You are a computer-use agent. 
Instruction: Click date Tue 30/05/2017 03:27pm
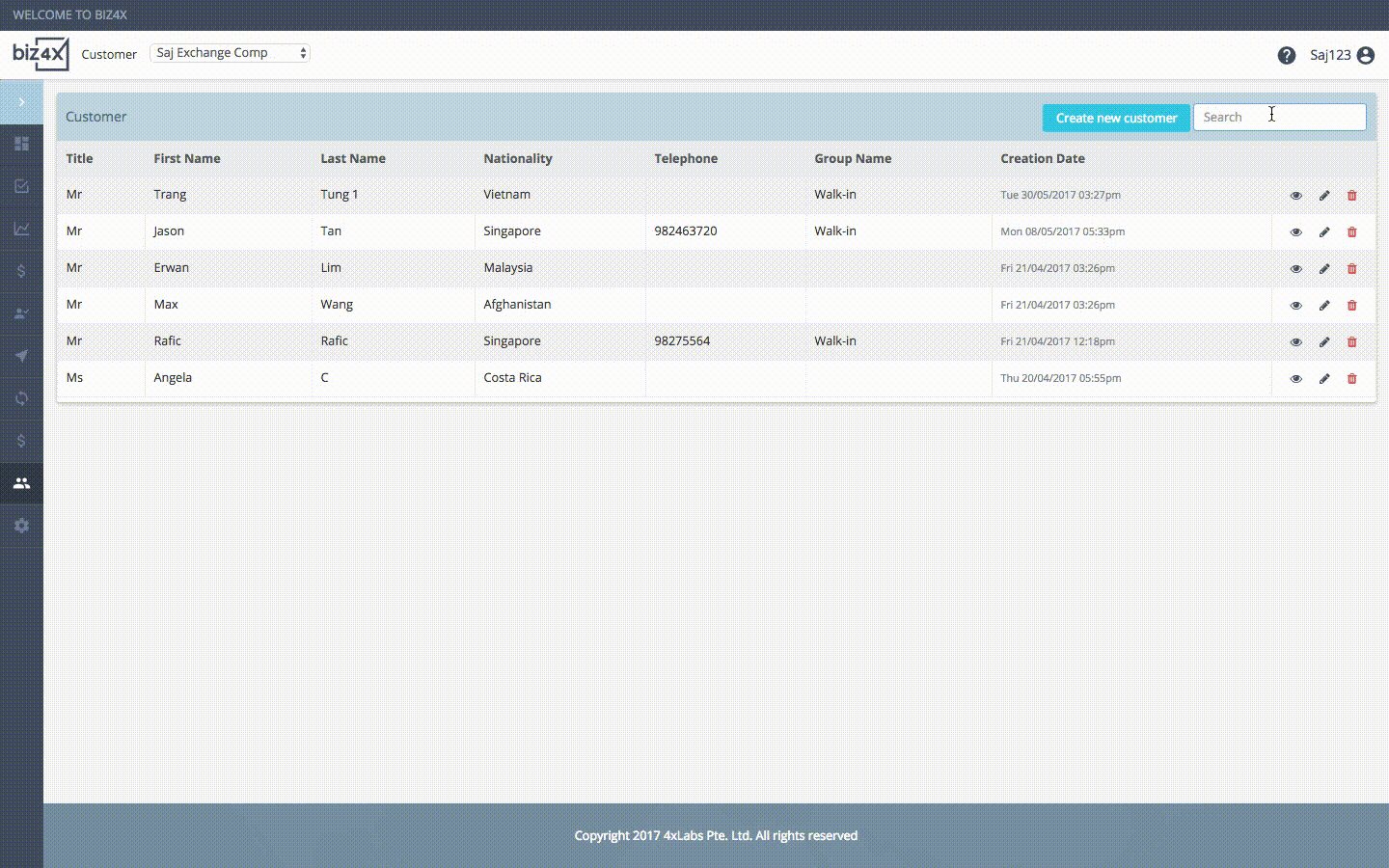point(1060,195)
